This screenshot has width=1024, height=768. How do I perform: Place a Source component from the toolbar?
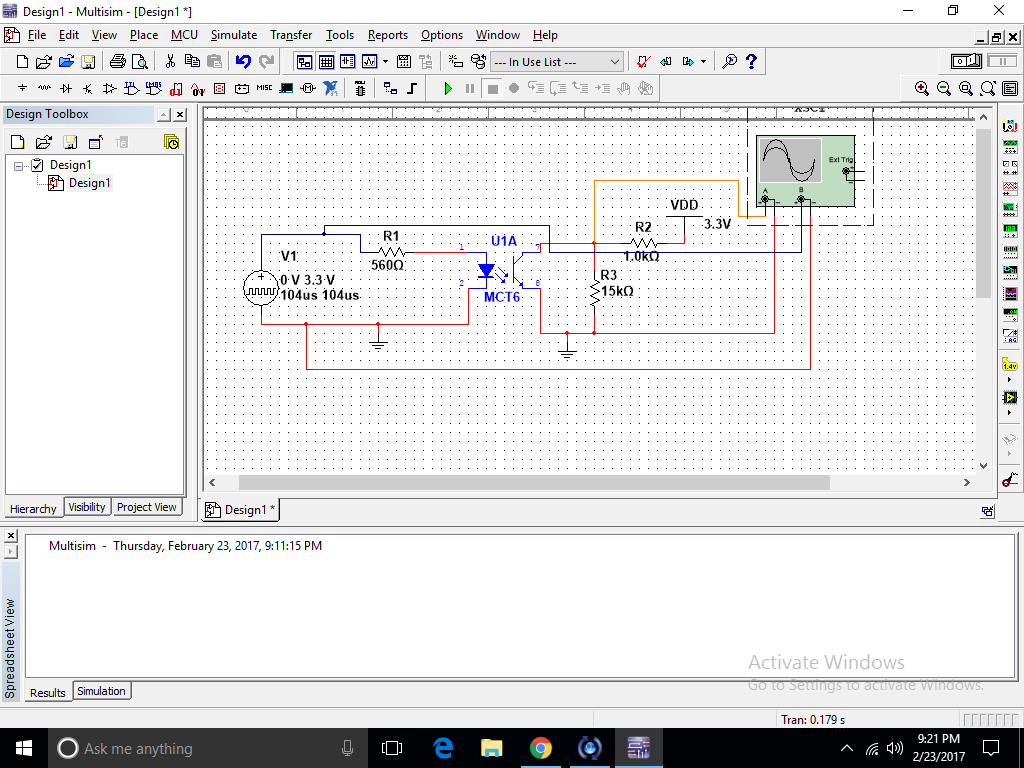coord(22,88)
